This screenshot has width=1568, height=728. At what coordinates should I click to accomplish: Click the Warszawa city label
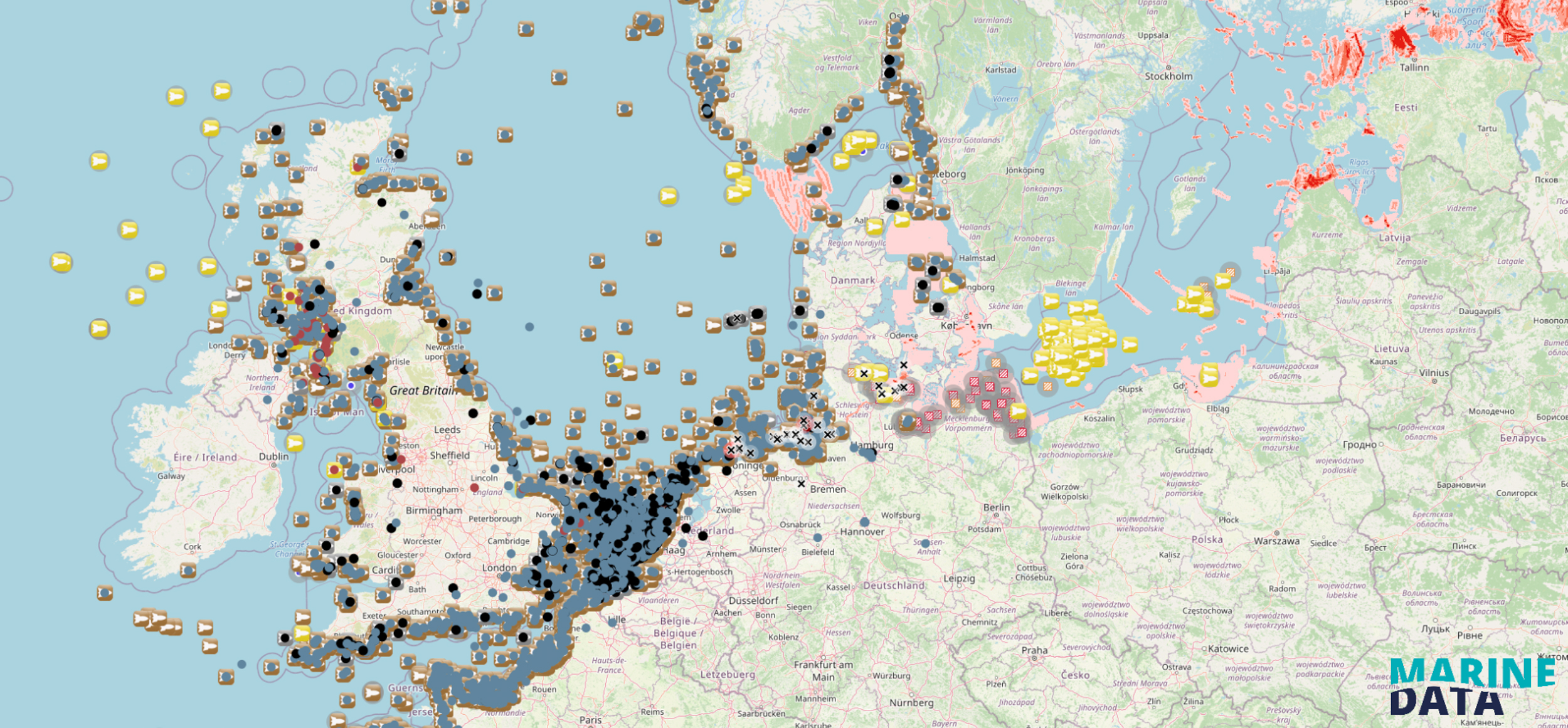pos(1276,541)
